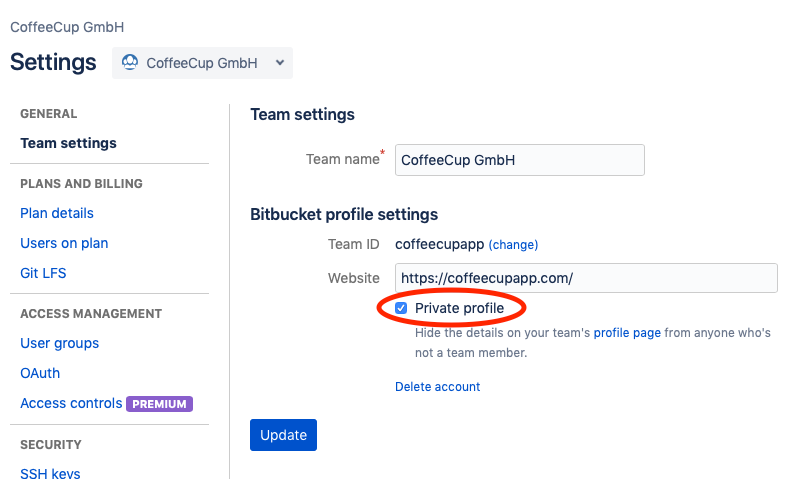Image resolution: width=792 pixels, height=479 pixels.
Task: Open OAuth settings
Action: pos(40,373)
